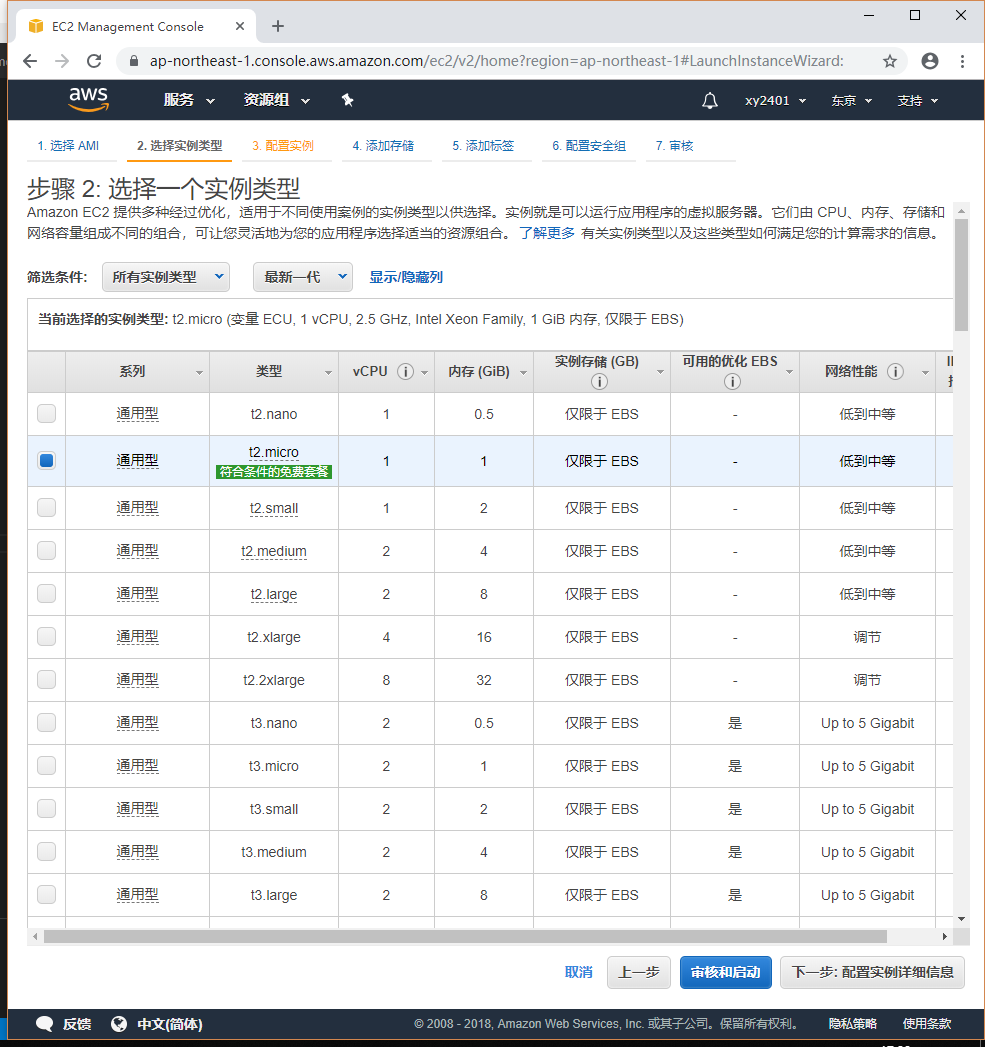Click the 通用型 link in t3.large row
Image resolution: width=985 pixels, height=1047 pixels.
point(138,895)
